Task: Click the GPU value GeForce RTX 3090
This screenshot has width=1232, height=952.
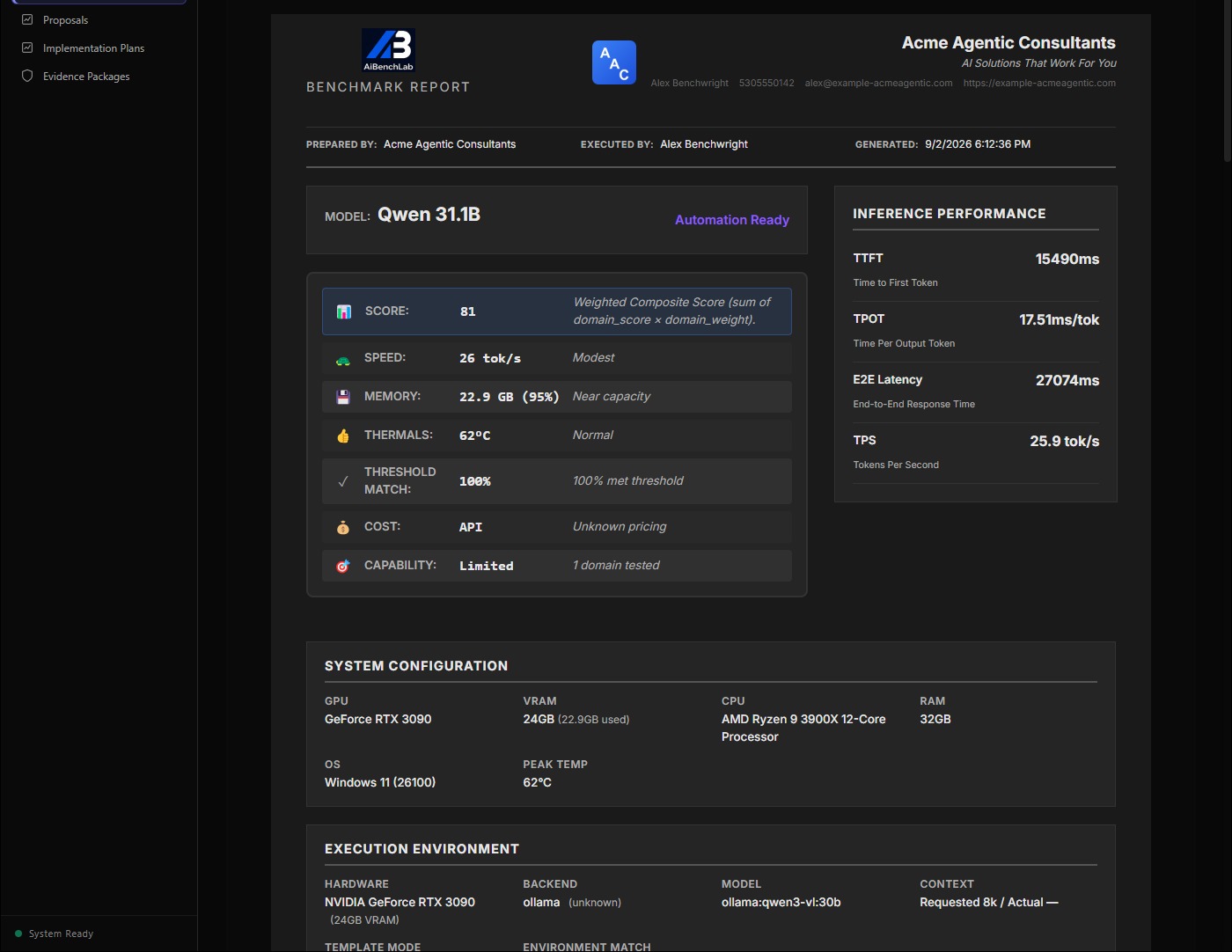Action: [378, 719]
